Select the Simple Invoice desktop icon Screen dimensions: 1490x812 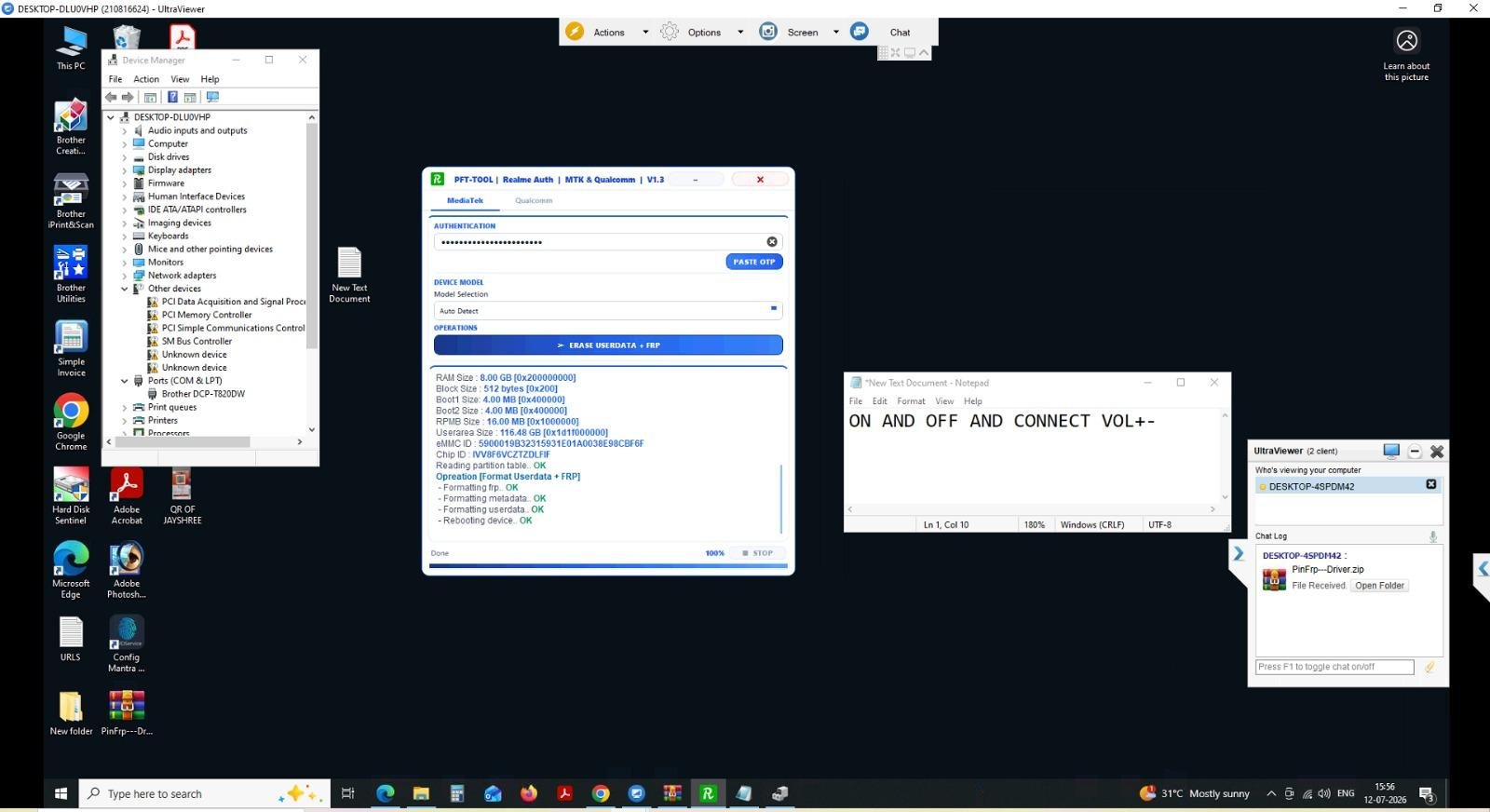point(71,348)
